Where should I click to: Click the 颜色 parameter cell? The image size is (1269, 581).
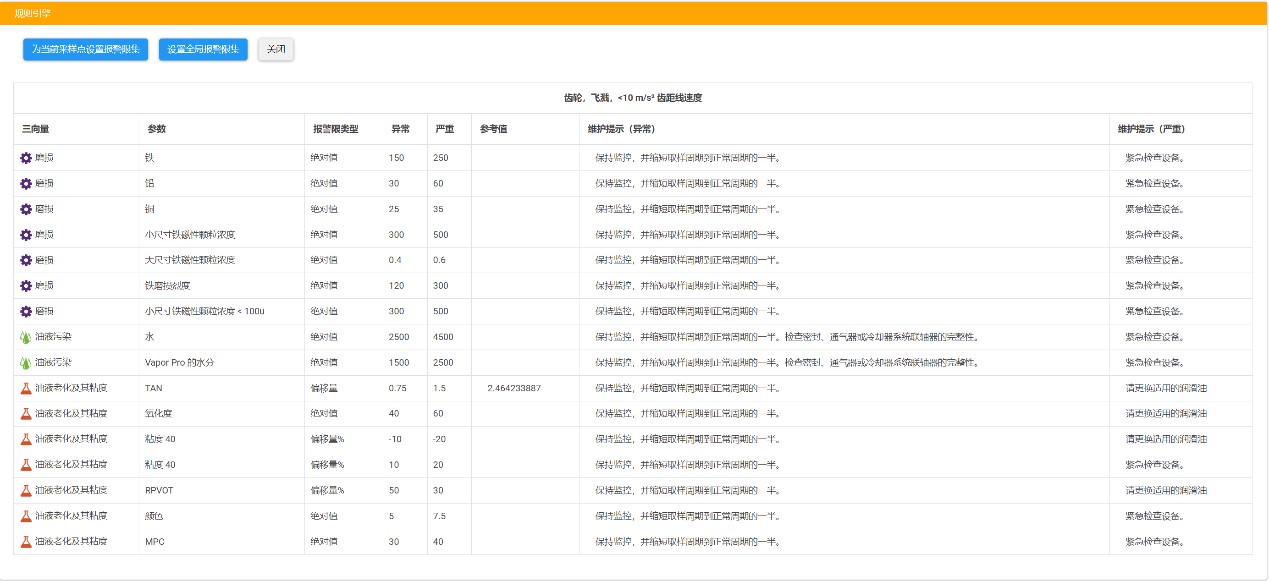155,516
